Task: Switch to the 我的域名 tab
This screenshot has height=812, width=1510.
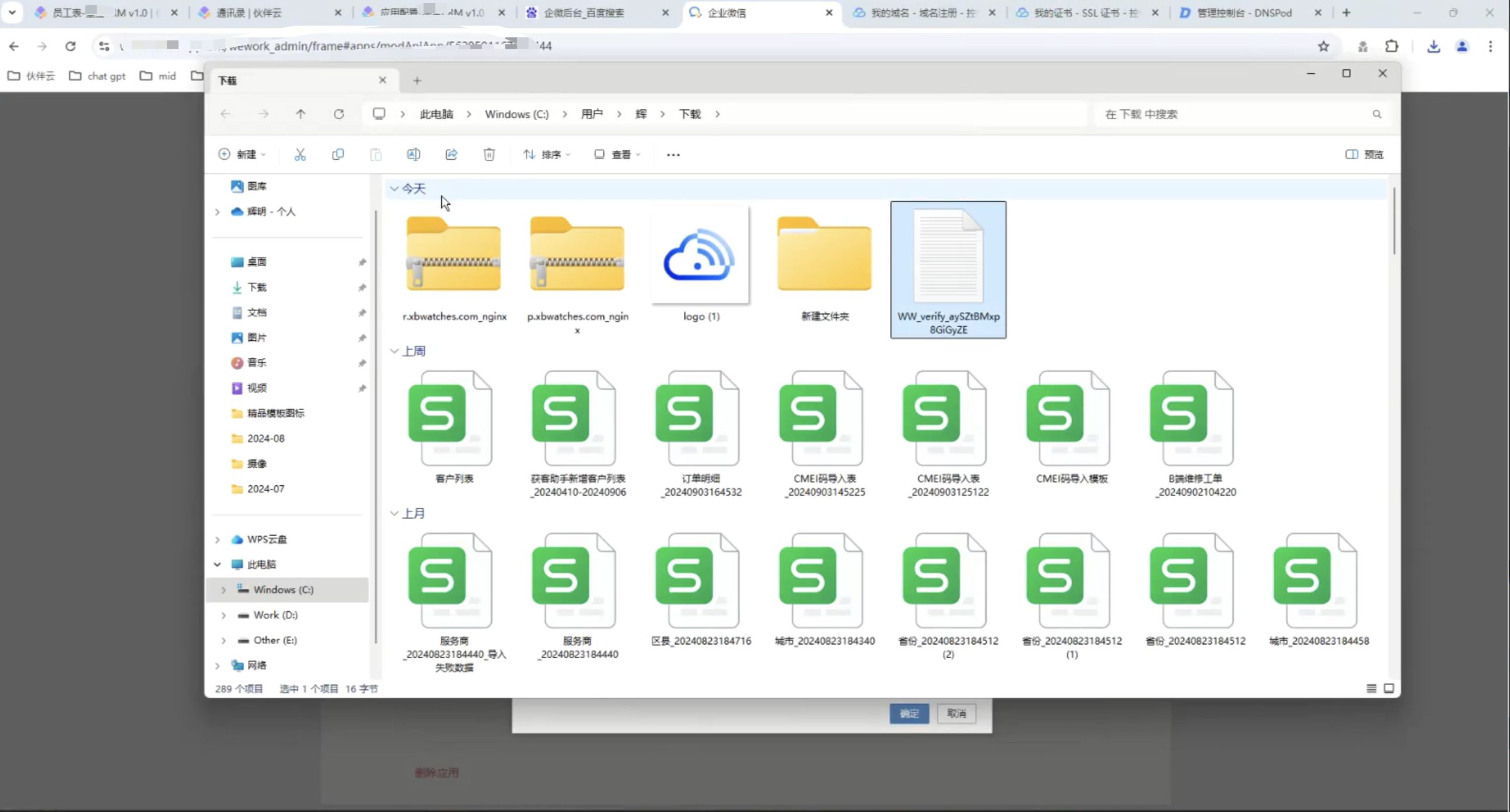Action: [924, 13]
